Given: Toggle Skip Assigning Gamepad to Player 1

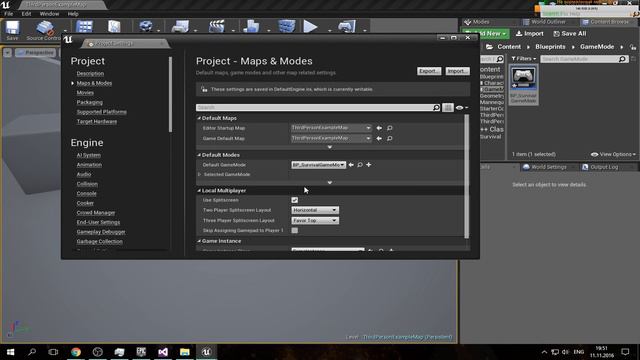Looking at the screenshot, I should (295, 231).
